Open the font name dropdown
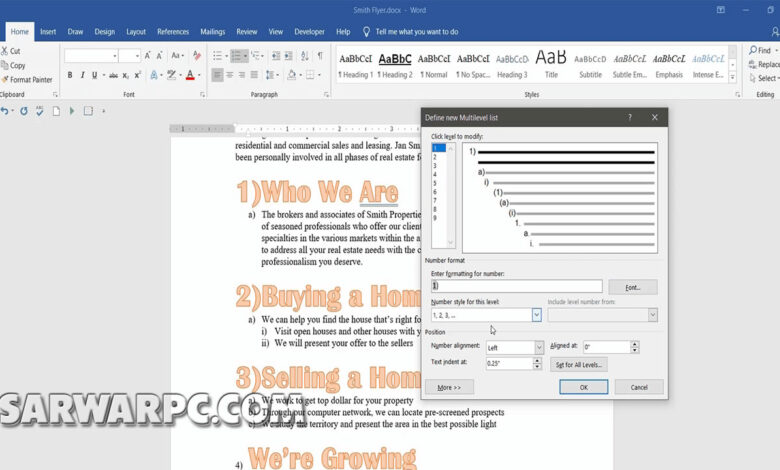 115,56
